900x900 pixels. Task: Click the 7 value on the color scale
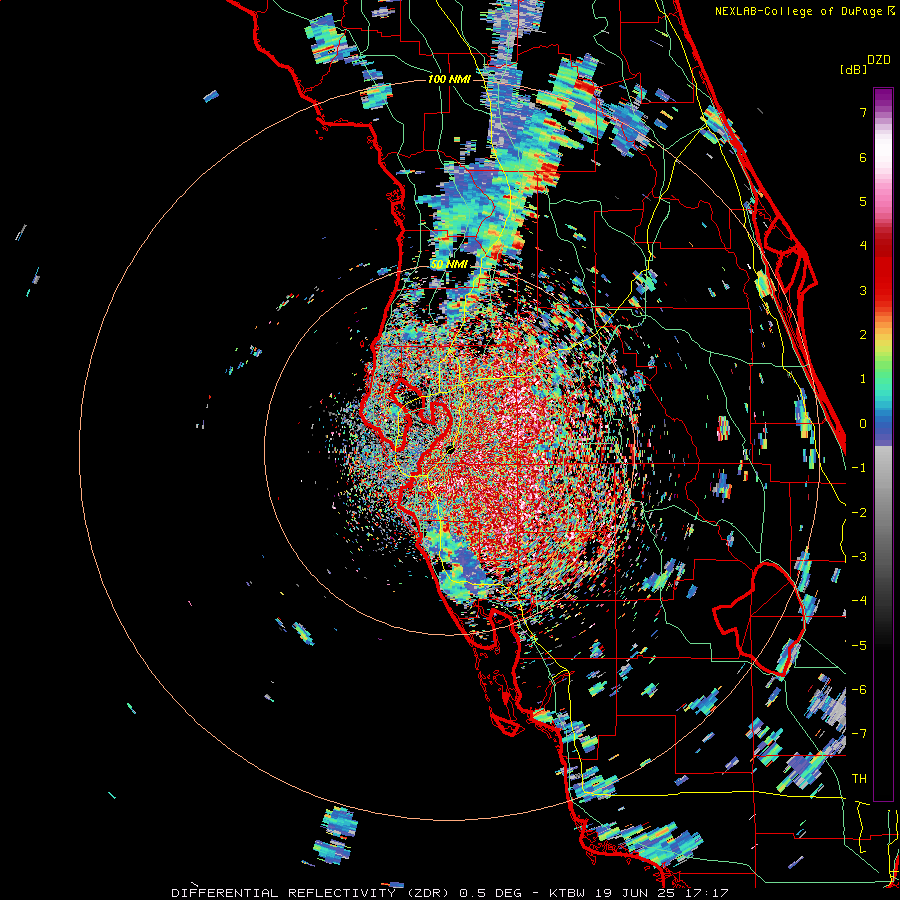863,112
